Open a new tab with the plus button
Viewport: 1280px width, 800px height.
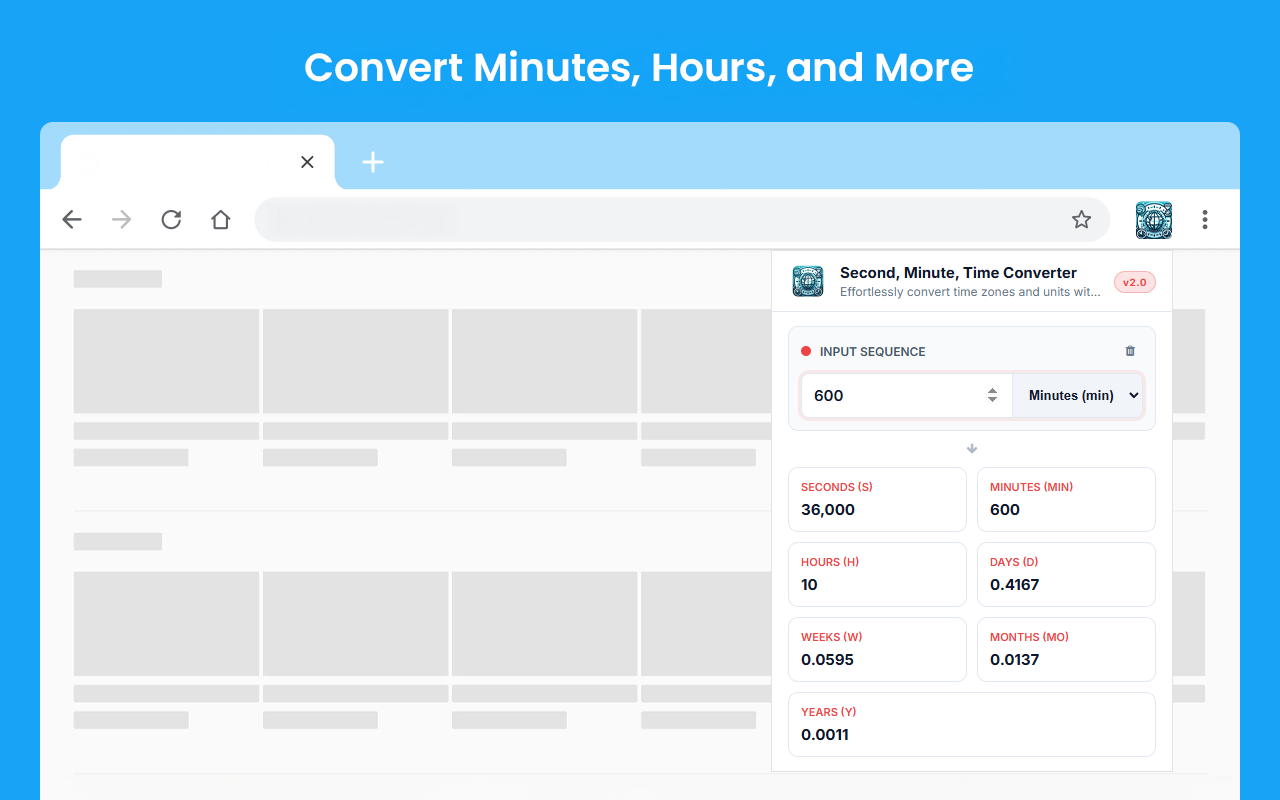tap(373, 162)
